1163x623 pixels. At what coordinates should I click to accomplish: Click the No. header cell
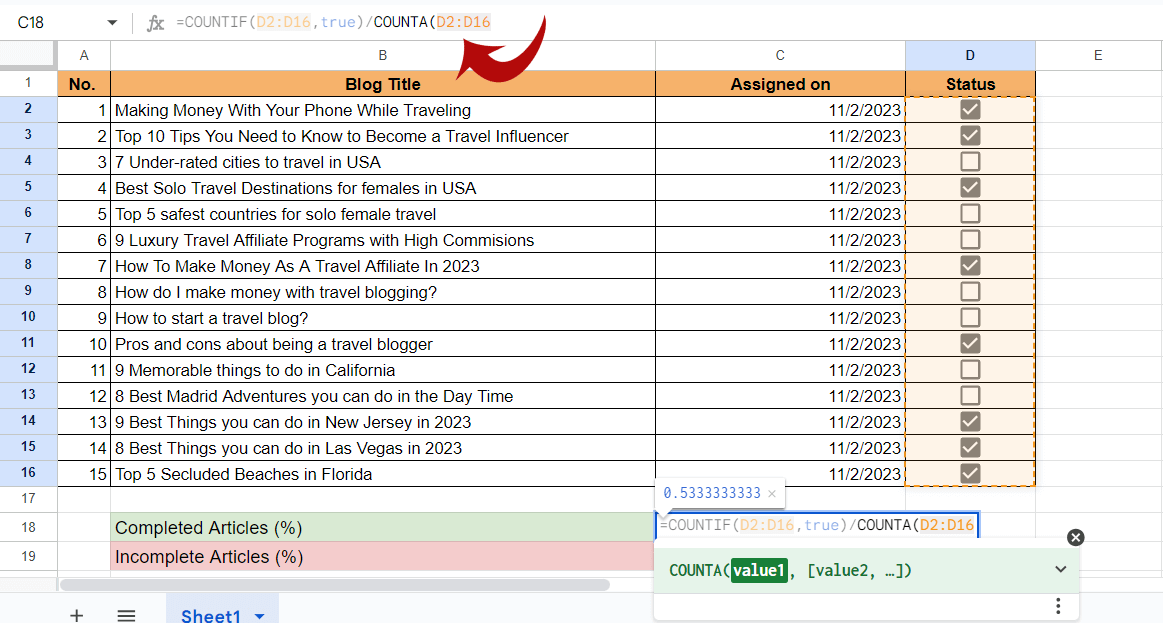point(84,84)
